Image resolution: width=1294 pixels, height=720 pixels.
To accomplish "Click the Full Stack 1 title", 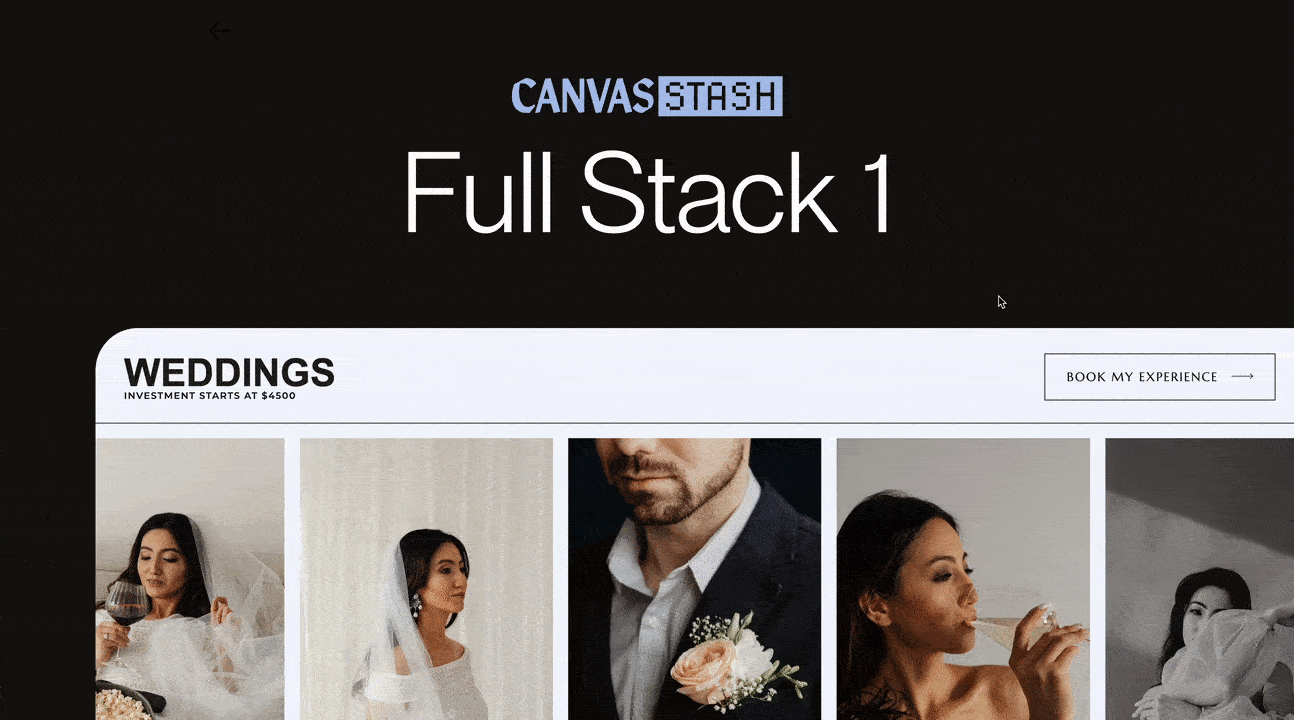I will [647, 194].
